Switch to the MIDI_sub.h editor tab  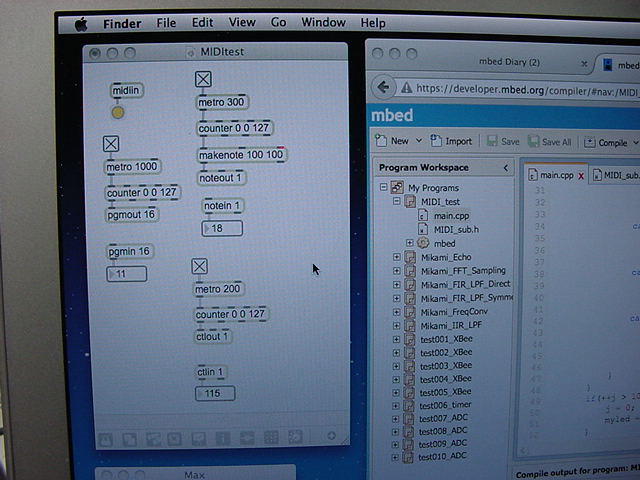[616, 176]
